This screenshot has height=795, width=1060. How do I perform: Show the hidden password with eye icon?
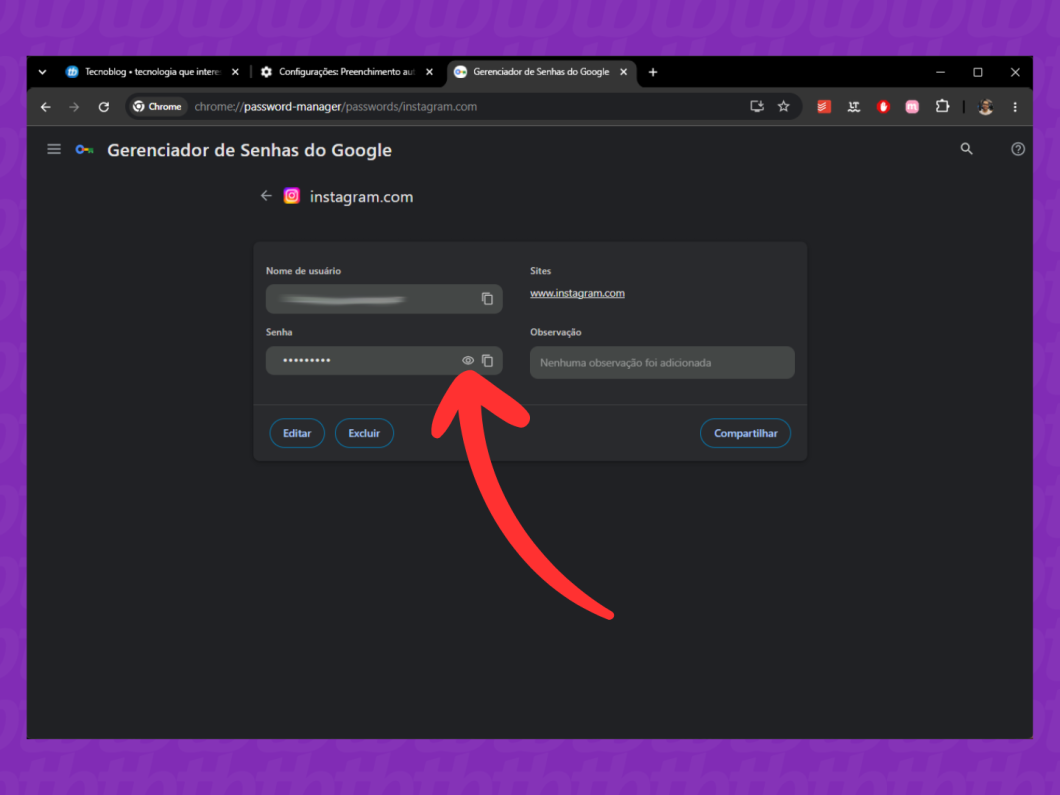tap(467, 360)
